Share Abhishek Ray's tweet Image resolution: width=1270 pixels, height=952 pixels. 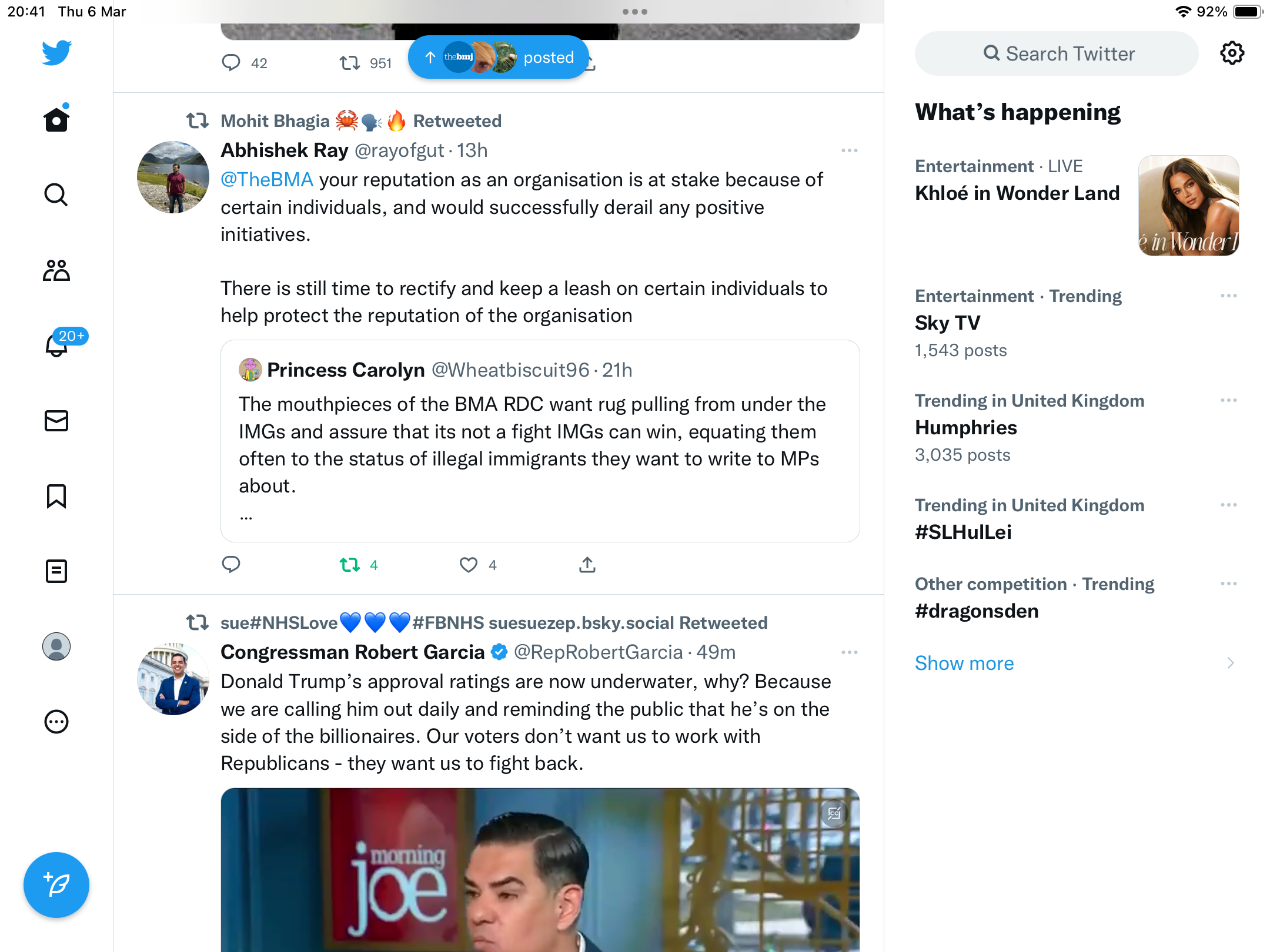pos(587,565)
